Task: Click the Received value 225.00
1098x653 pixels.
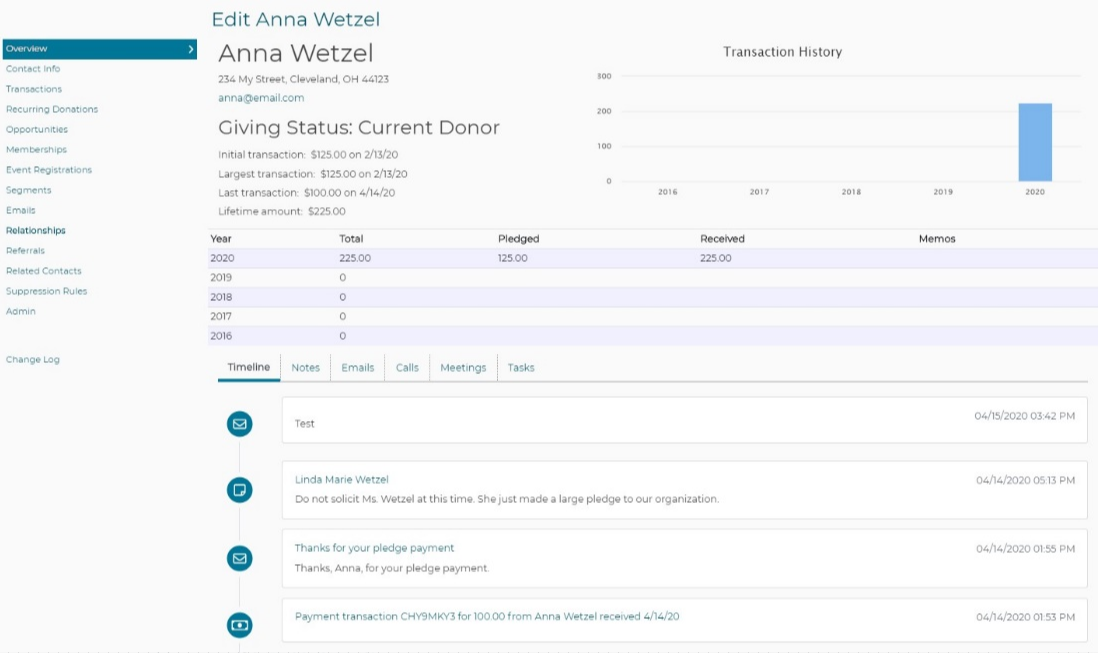Action: (x=716, y=258)
